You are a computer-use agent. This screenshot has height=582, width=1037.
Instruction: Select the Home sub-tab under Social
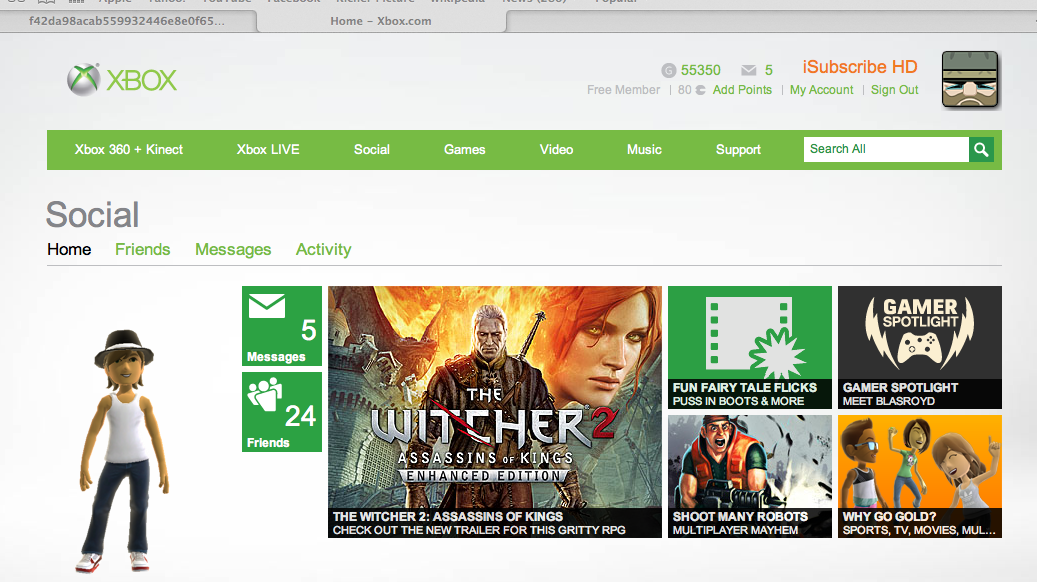69,249
